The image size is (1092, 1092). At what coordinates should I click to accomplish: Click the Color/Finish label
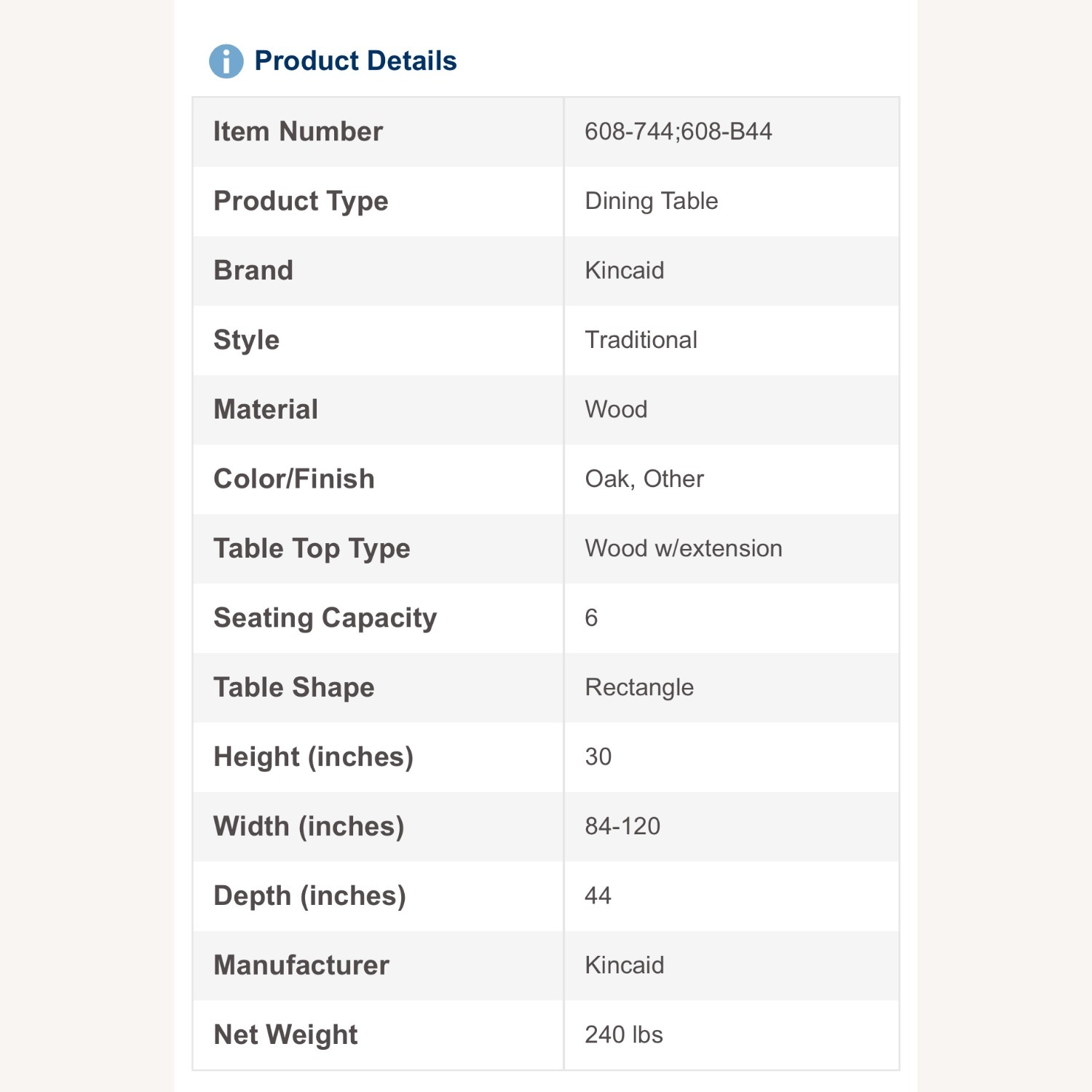[294, 479]
